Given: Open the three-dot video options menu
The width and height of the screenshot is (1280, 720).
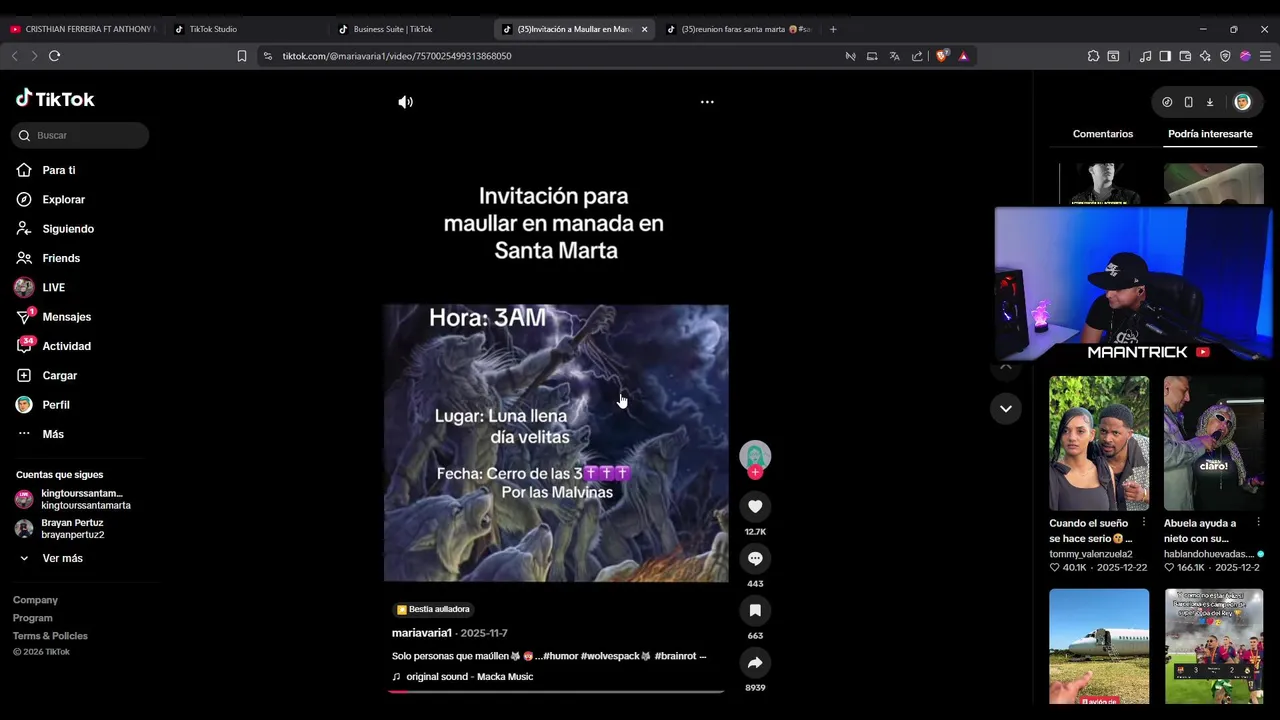Looking at the screenshot, I should coord(707,102).
